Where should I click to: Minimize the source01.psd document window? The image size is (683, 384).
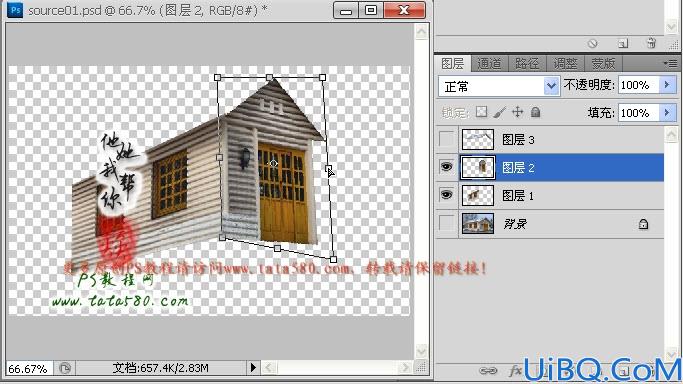[346, 10]
